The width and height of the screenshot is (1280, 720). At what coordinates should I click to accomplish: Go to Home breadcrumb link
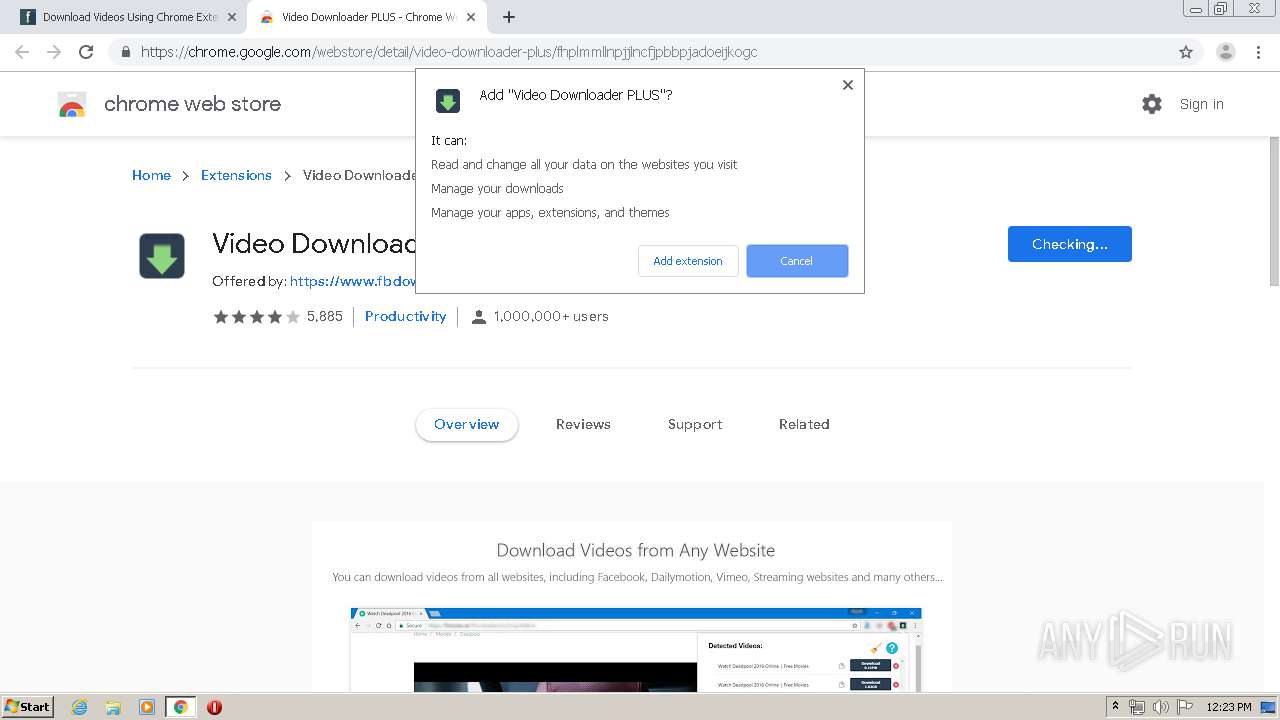pos(151,175)
